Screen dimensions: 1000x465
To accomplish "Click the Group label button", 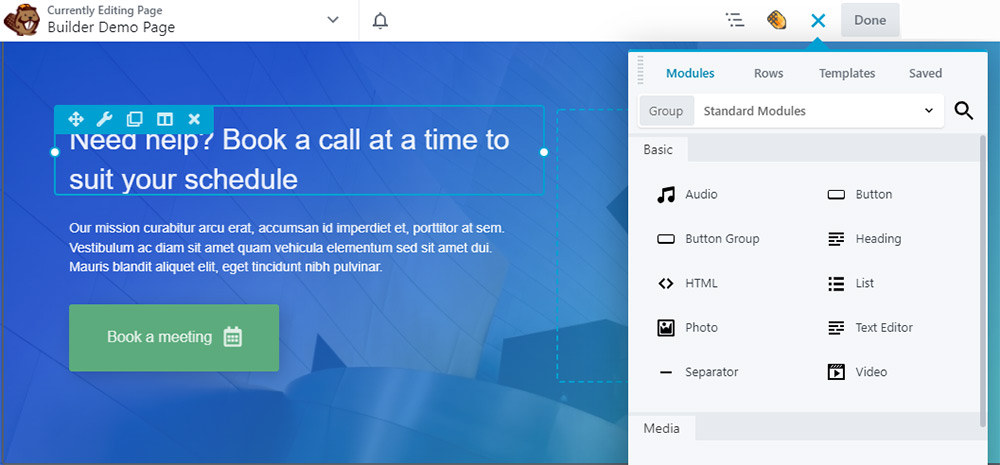I will pos(666,111).
